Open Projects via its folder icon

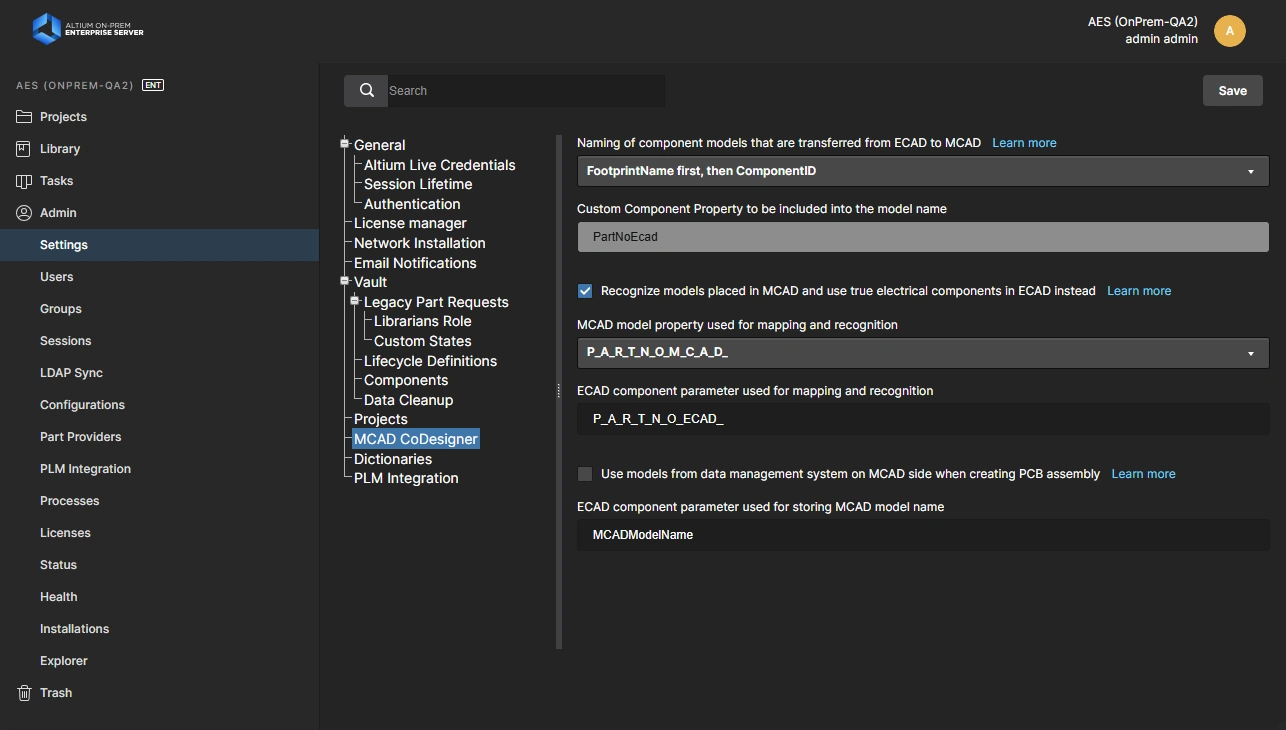click(x=24, y=117)
